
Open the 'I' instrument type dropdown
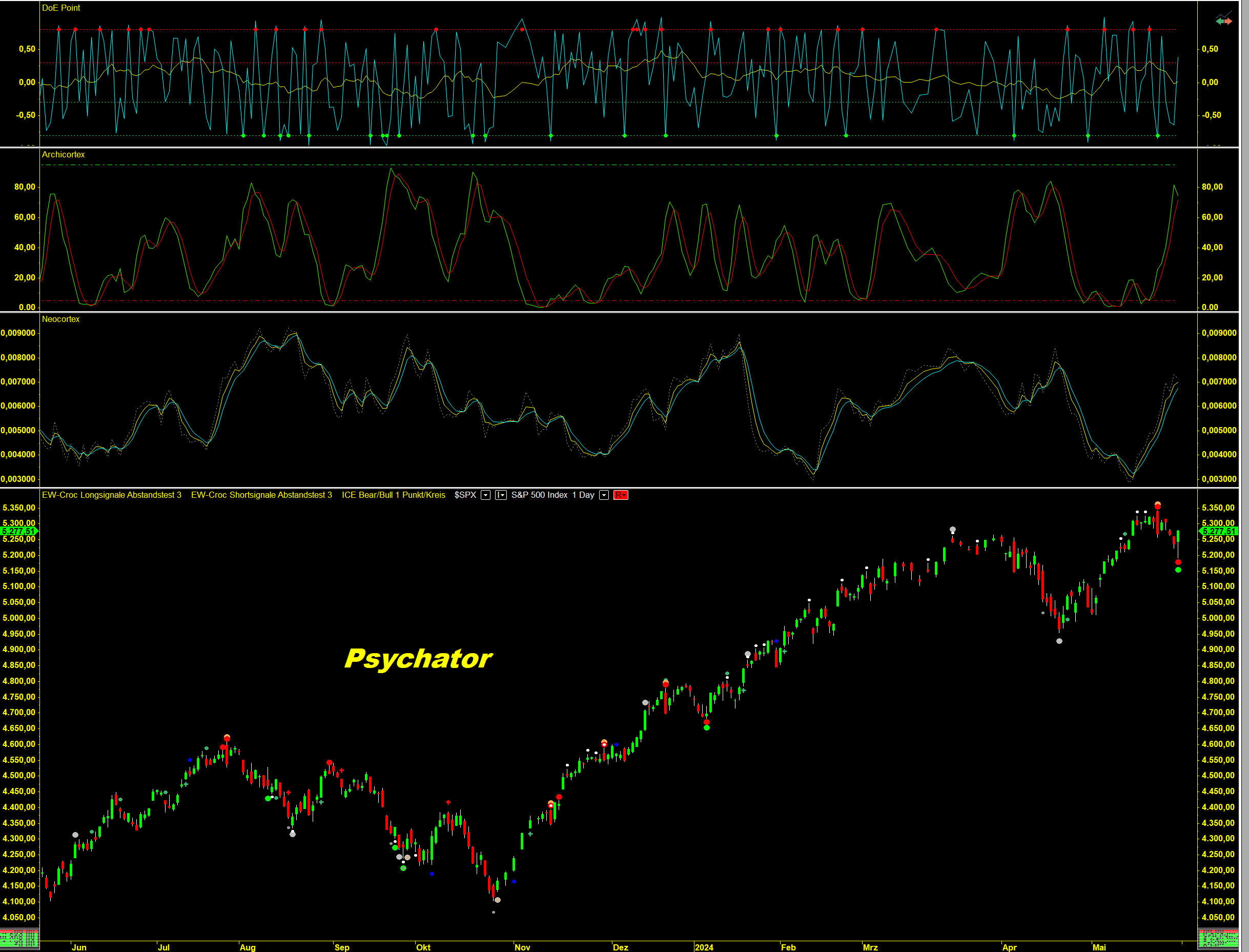pos(501,495)
